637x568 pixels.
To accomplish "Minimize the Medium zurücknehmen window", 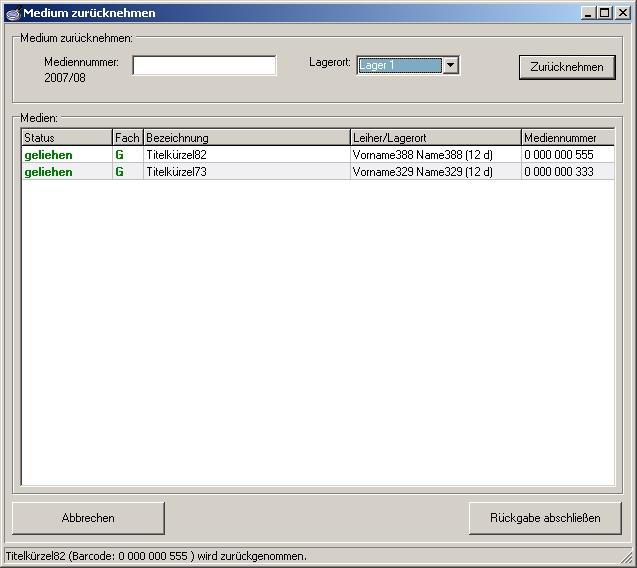I will [x=589, y=13].
